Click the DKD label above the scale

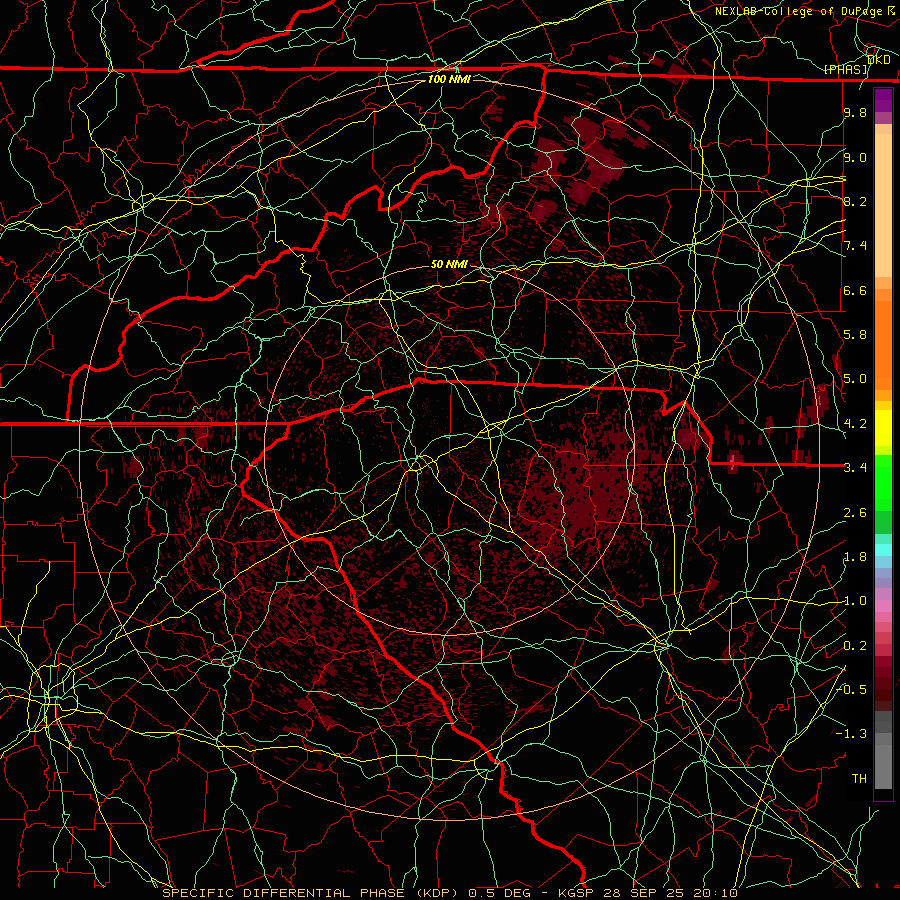(878, 59)
